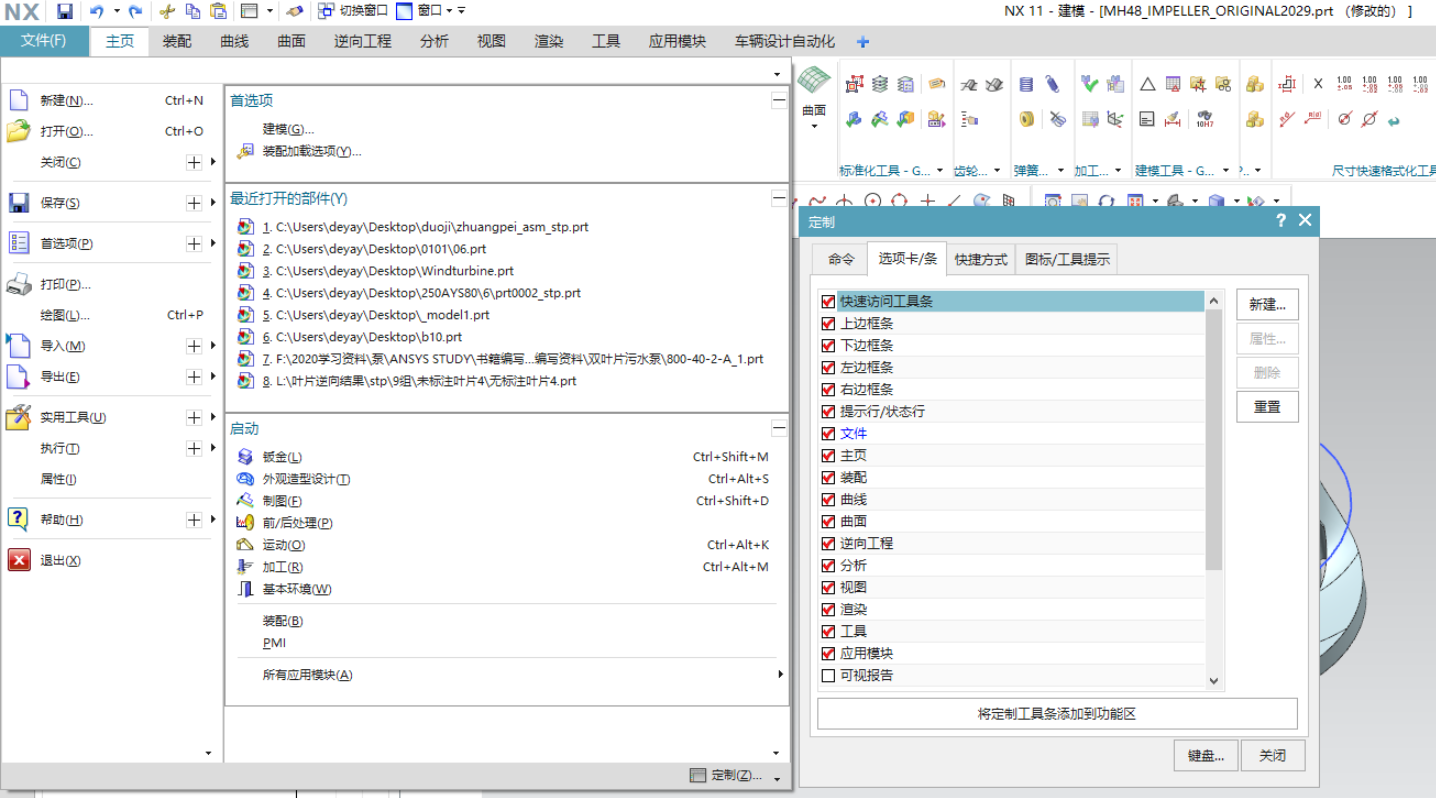The image size is (1436, 798).
Task: Click 定制(Z)... at the File menu bottom
Action: [728, 776]
